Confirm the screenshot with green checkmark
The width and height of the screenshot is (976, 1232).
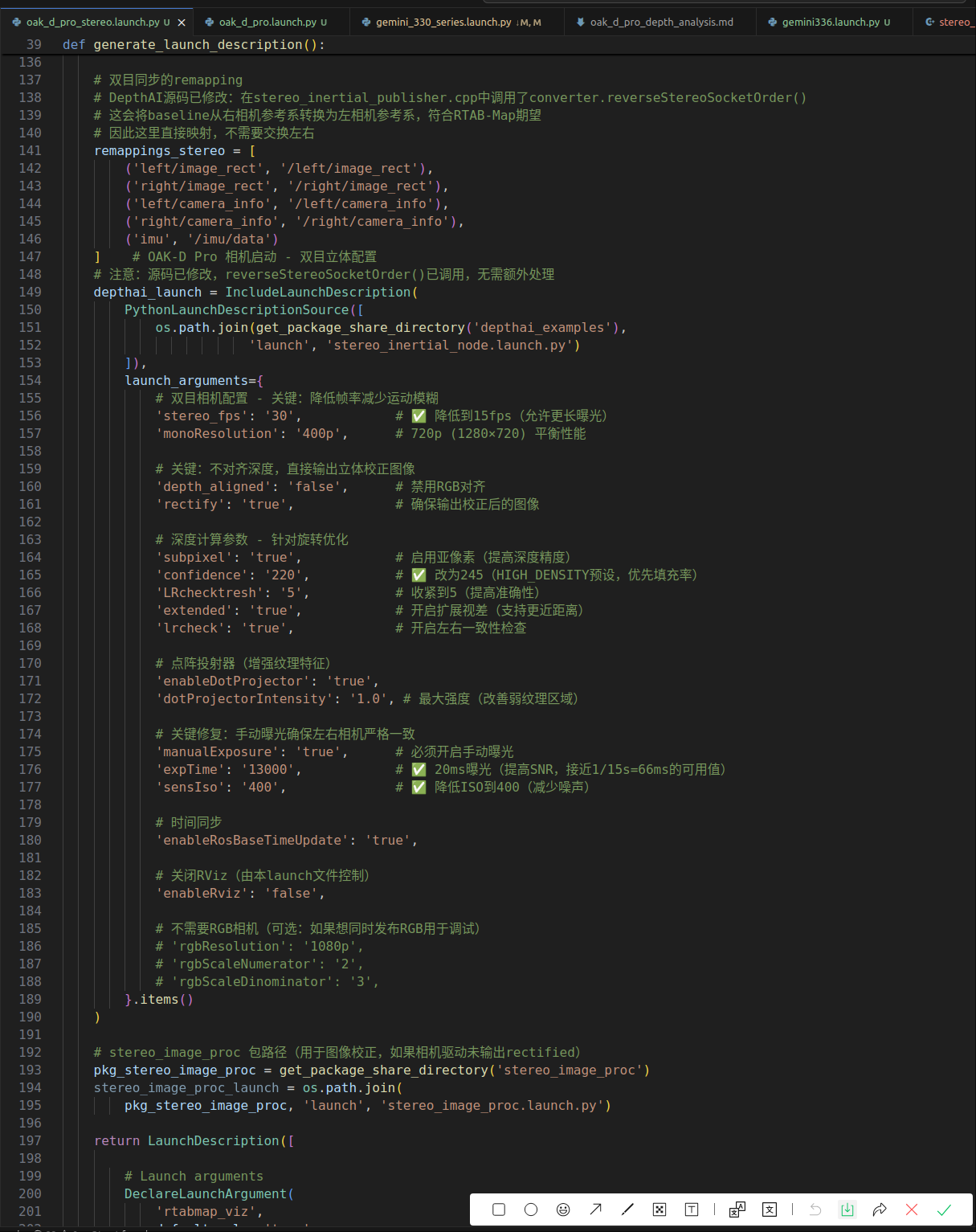[944, 1209]
